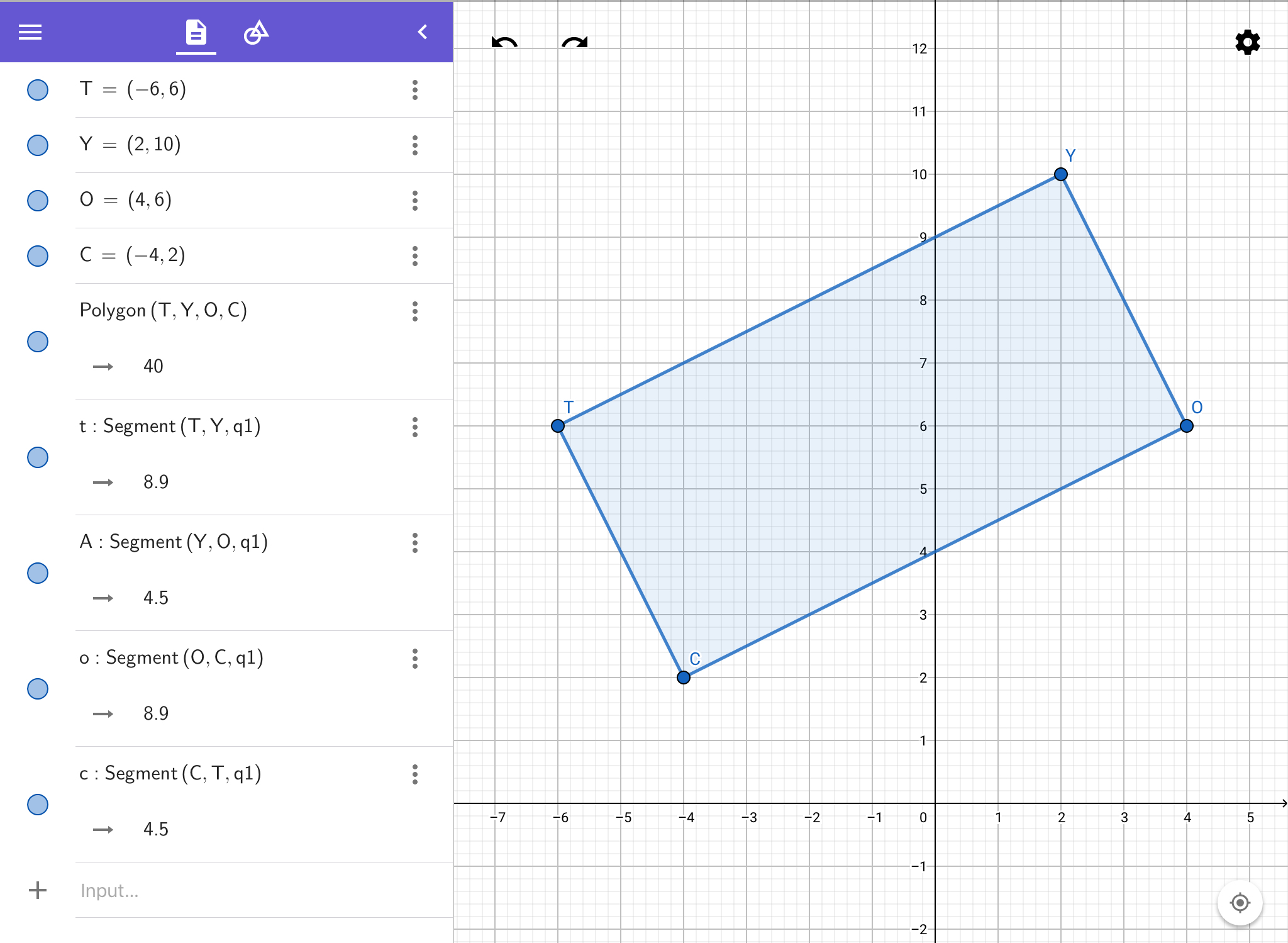Collapse the algebra panel with the arrow
The width and height of the screenshot is (1288, 943).
coord(423,32)
